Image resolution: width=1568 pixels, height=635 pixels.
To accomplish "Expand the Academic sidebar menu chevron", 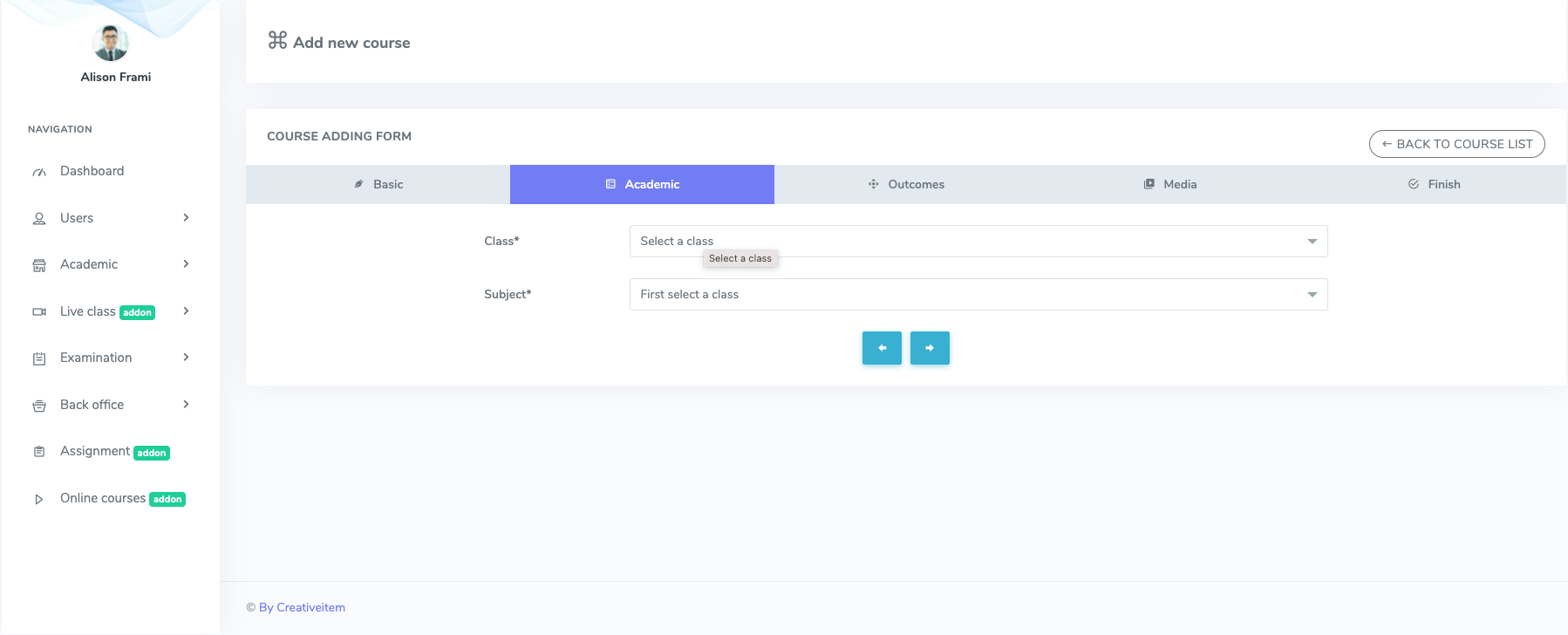I will (x=186, y=264).
